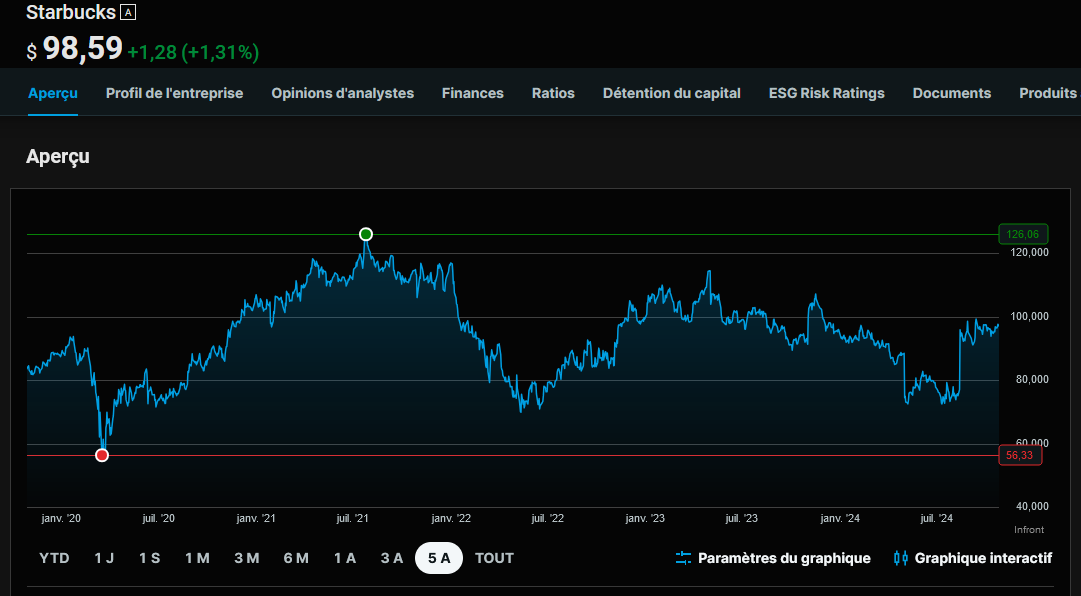Click the janv. '21 axis label
The width and height of the screenshot is (1081, 596).
(256, 518)
